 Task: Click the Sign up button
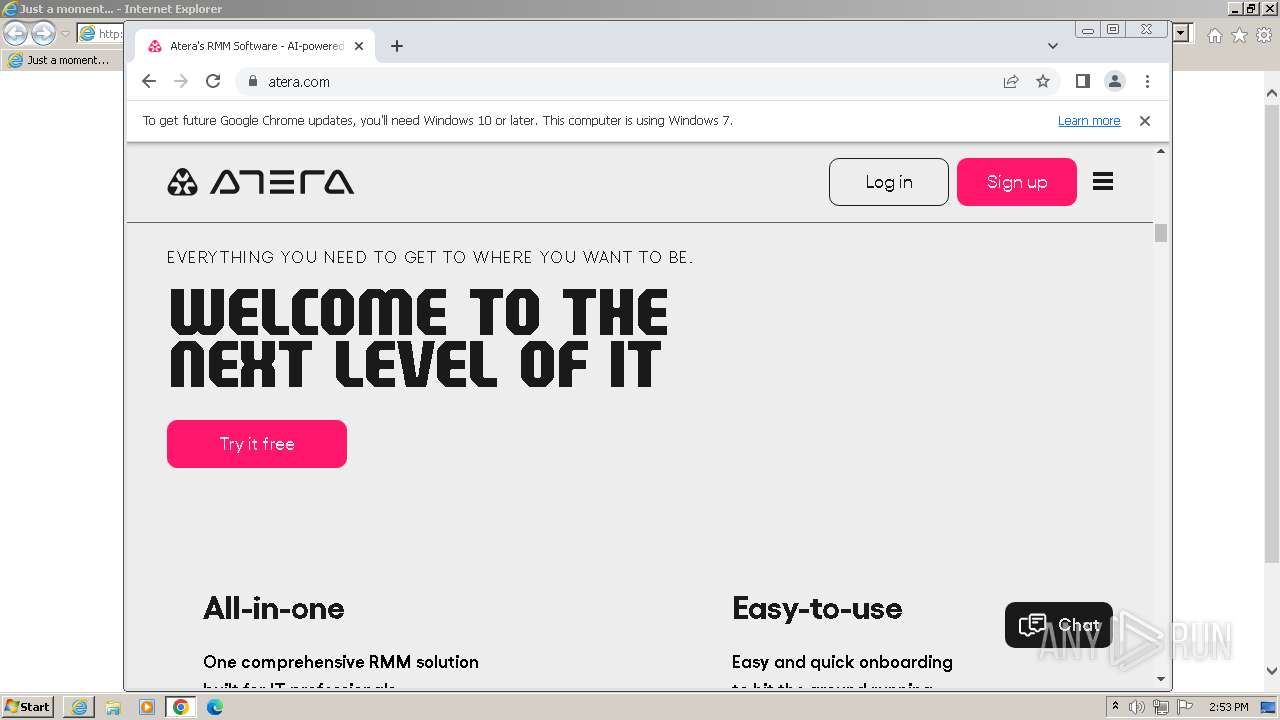[1017, 182]
